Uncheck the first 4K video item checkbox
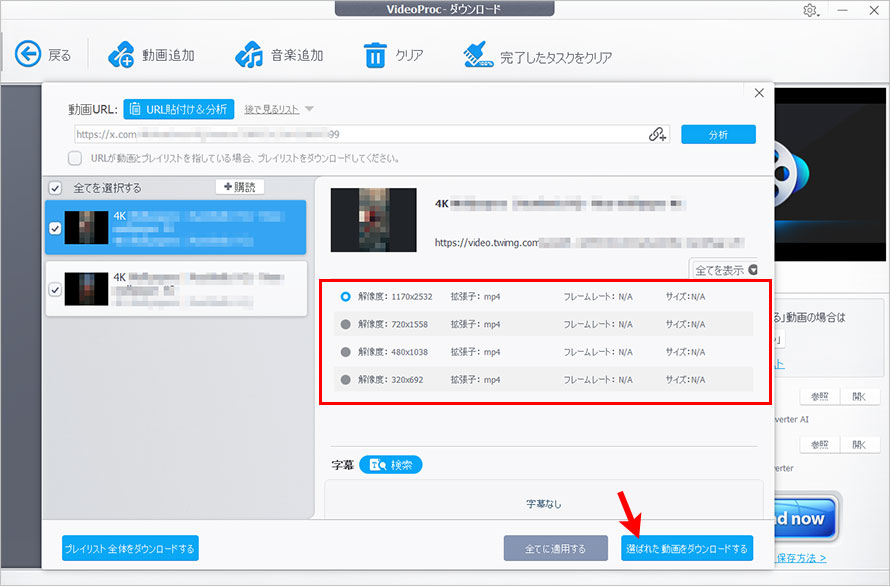This screenshot has height=586, width=890. click(55, 228)
